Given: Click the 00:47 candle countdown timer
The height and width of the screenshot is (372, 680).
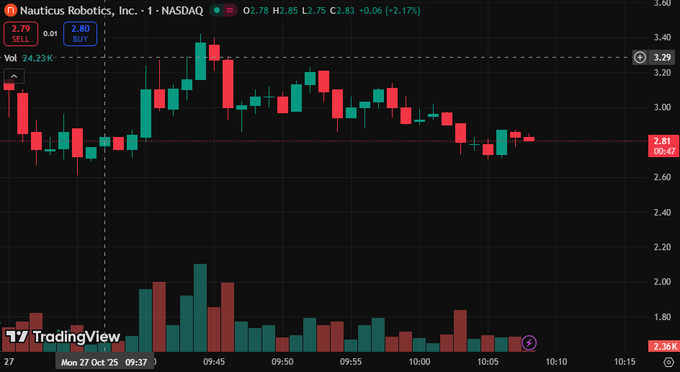Looking at the screenshot, I should point(664,151).
